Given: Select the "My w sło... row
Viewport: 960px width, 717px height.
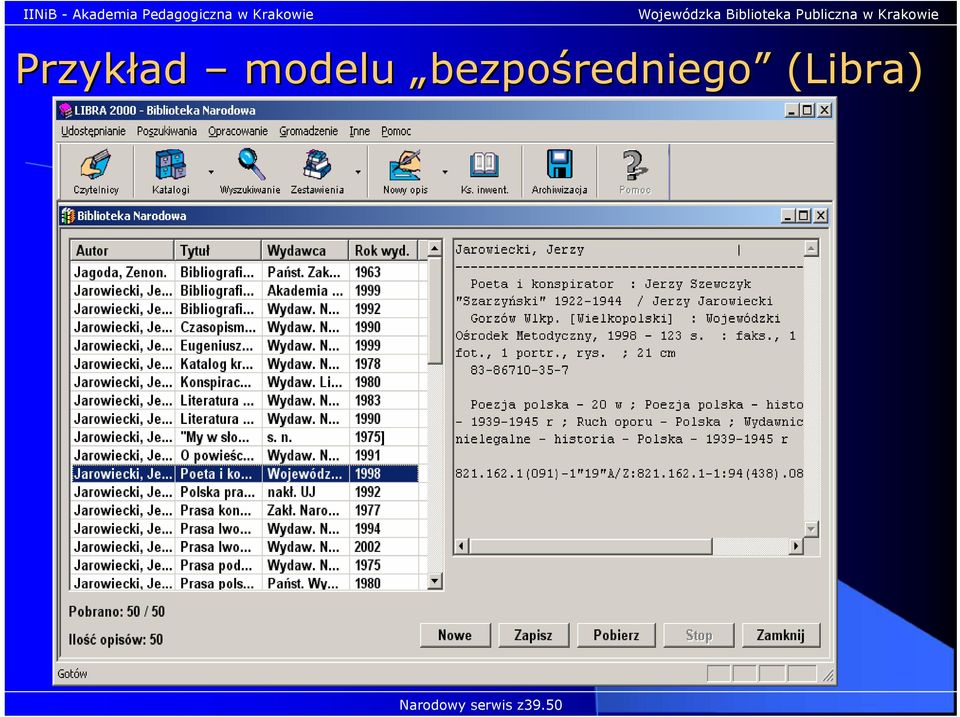Looking at the screenshot, I should pyautogui.click(x=245, y=437).
